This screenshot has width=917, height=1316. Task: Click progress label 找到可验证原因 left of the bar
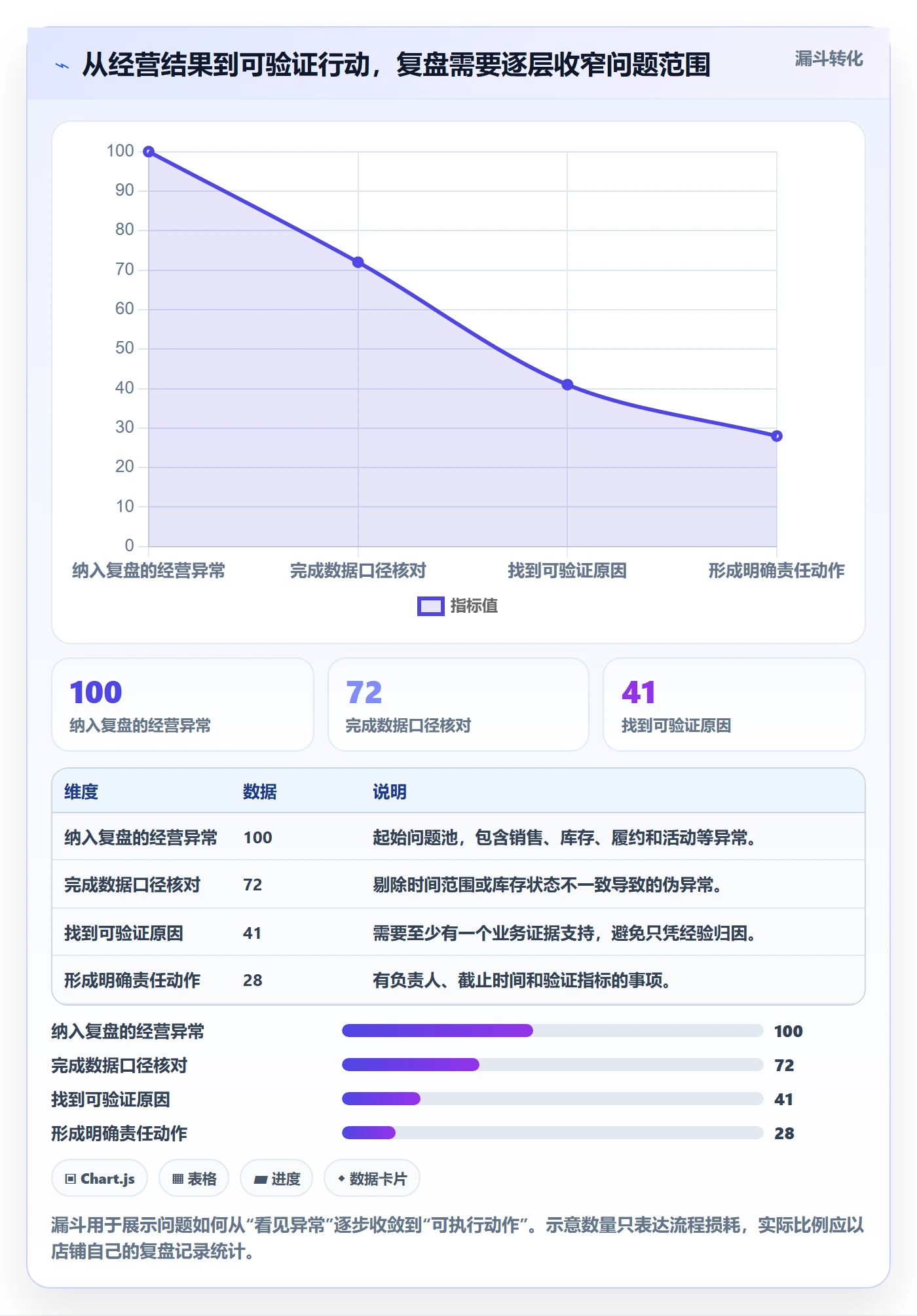click(111, 1100)
